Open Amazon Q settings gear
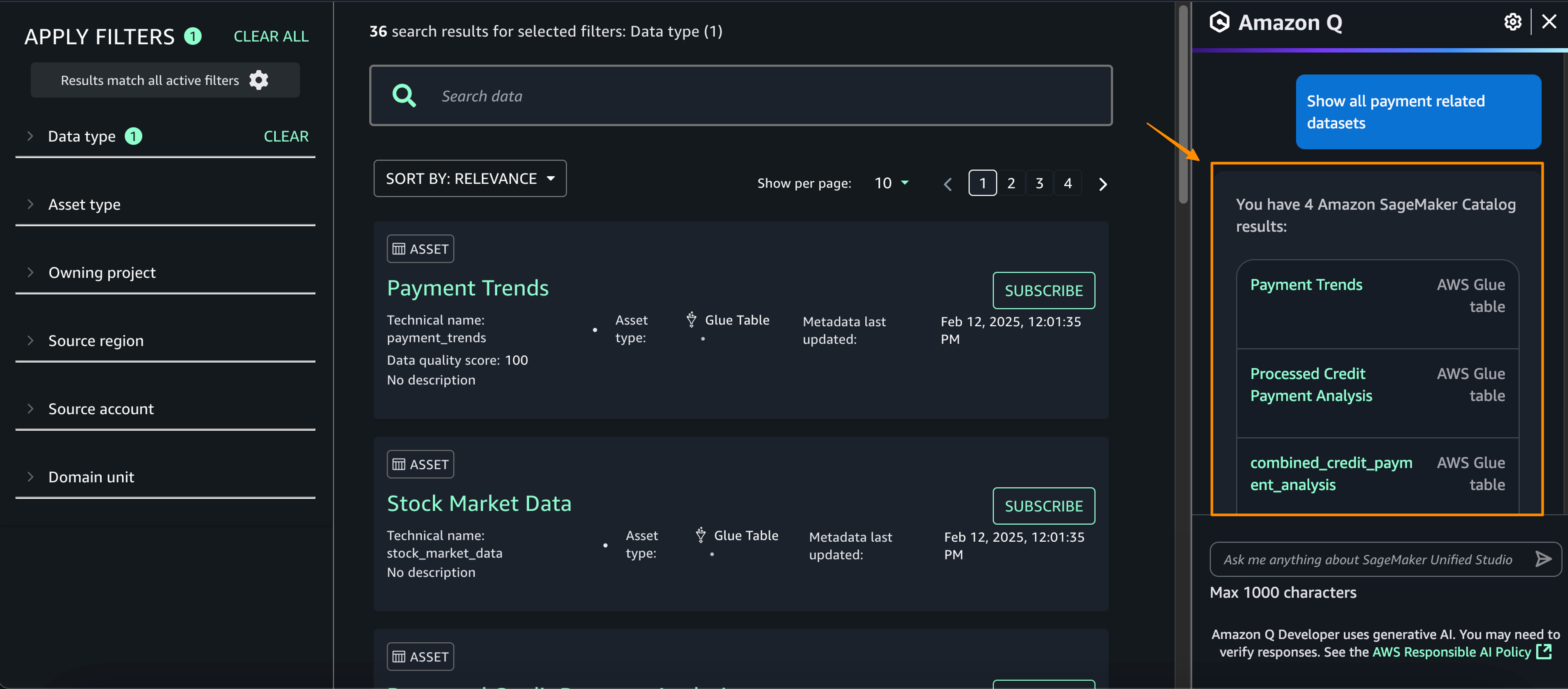 [1512, 23]
